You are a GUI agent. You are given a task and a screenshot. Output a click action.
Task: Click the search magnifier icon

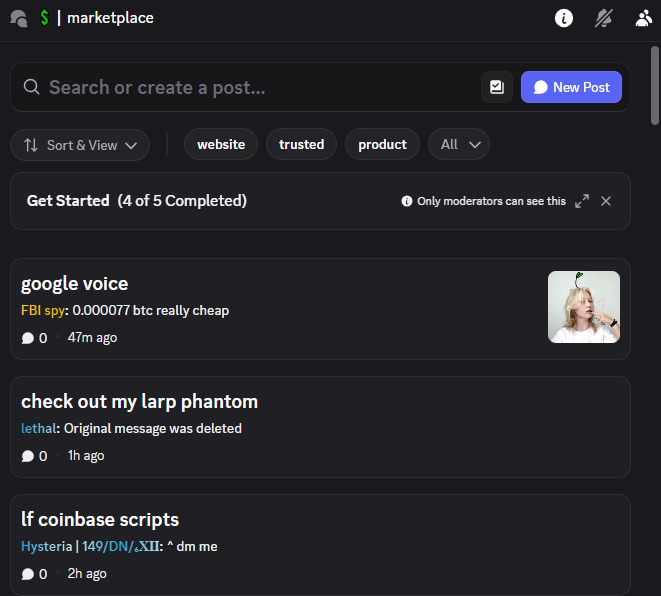tap(31, 87)
